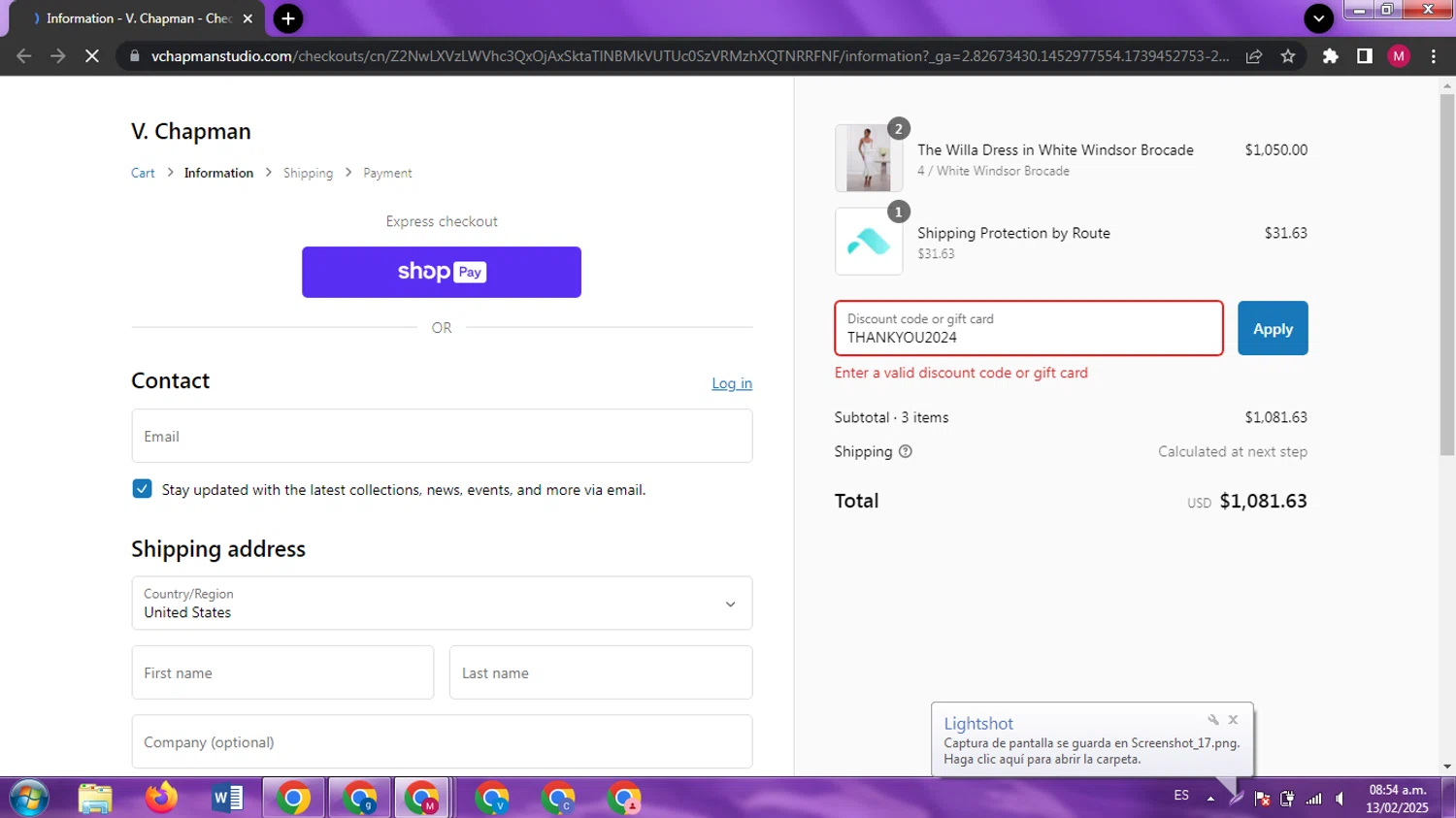The width and height of the screenshot is (1456, 818).
Task: Click the page scrollbar down arrow
Action: 1447,767
